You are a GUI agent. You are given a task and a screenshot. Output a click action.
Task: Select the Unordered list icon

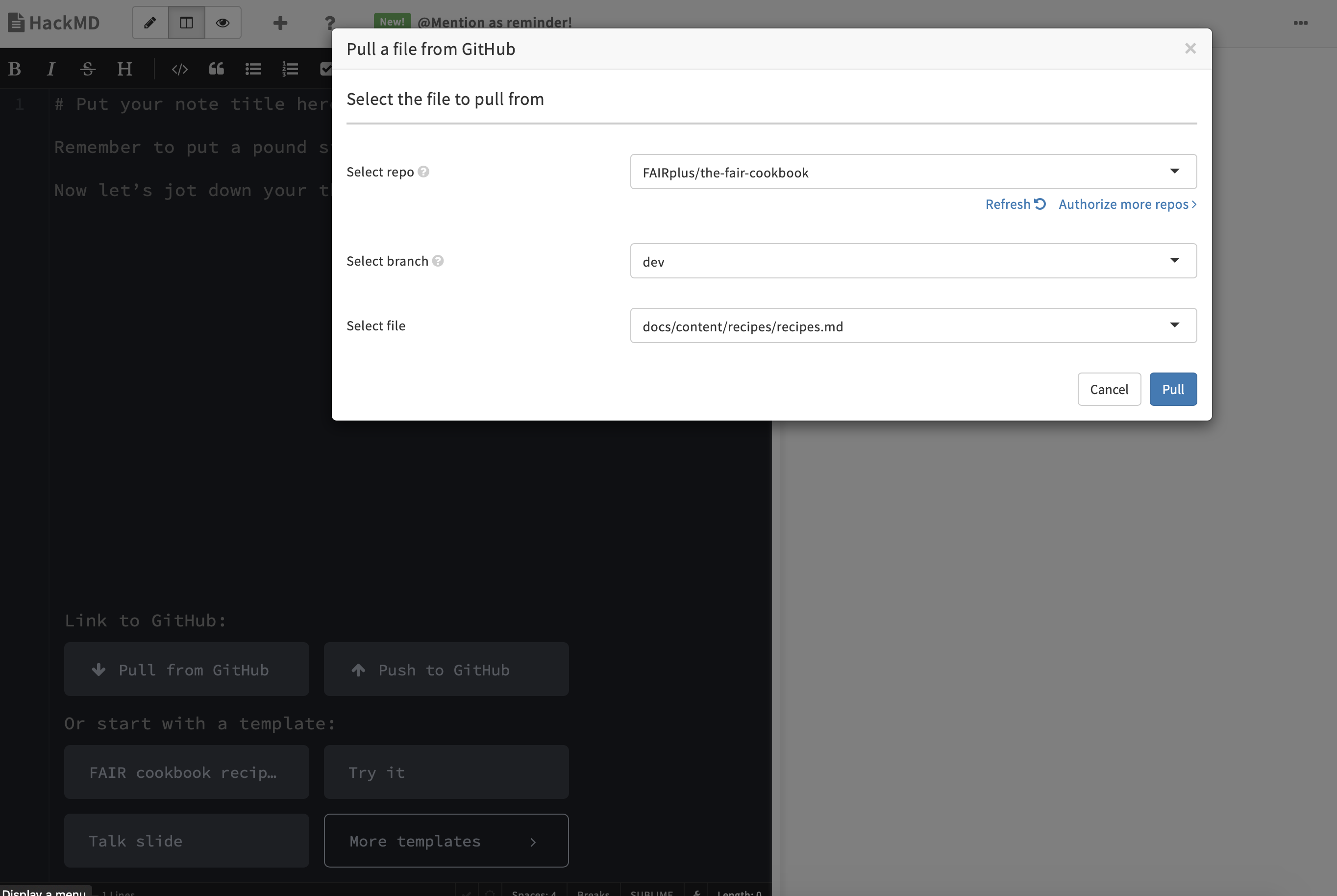(252, 68)
